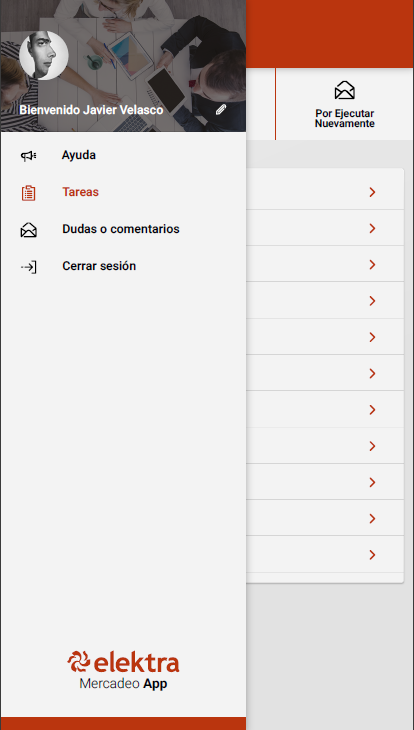Click the pencil edit icon in profile header

pyautogui.click(x=221, y=110)
